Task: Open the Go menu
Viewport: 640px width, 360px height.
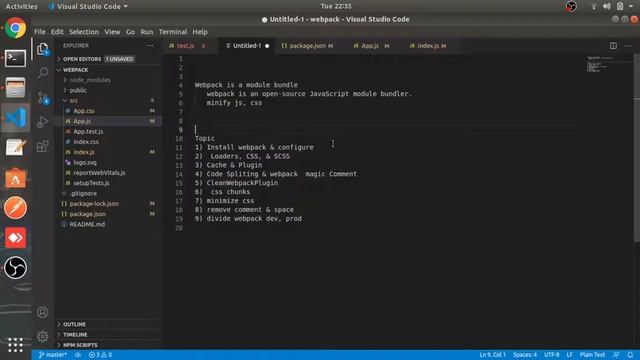Action: 130,32
